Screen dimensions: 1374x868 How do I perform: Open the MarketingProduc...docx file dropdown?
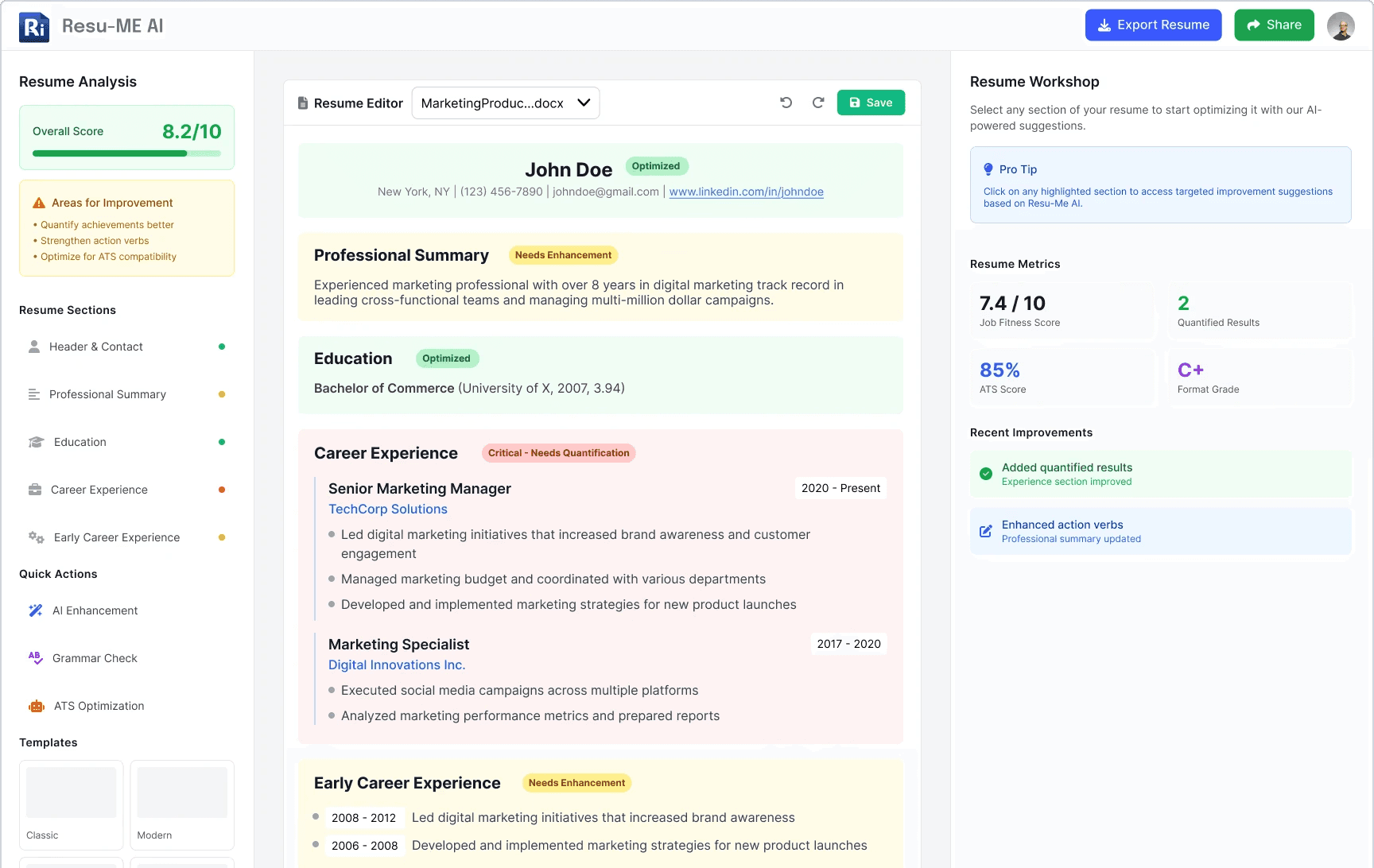tap(506, 103)
